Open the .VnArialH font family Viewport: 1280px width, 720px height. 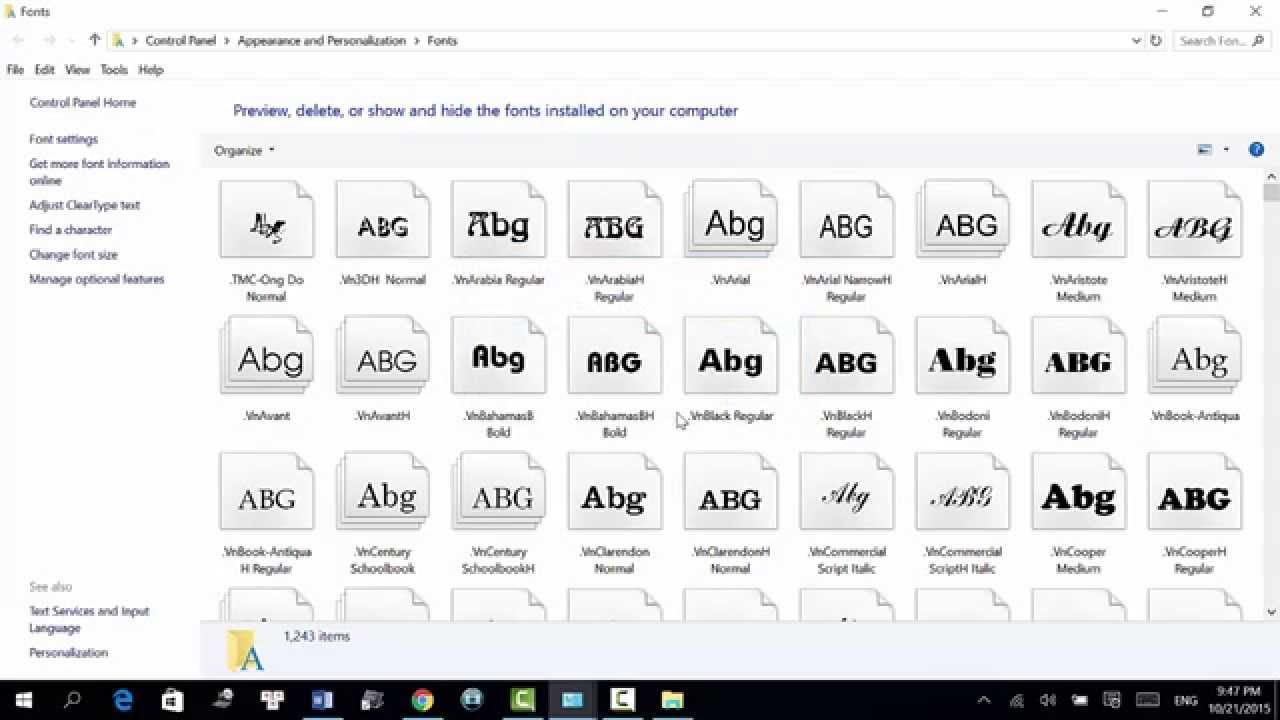coord(962,233)
